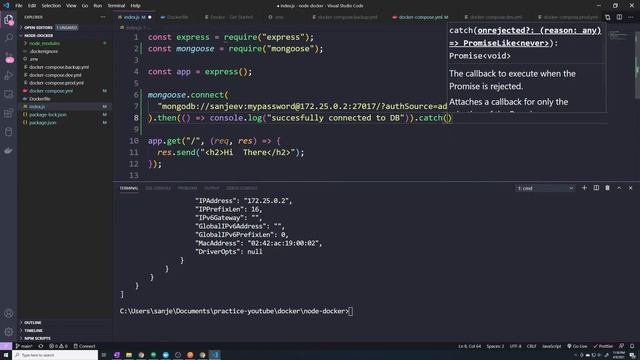The height and width of the screenshot is (360, 640).
Task: Select the Problems tab in bottom panel
Action: [187, 188]
